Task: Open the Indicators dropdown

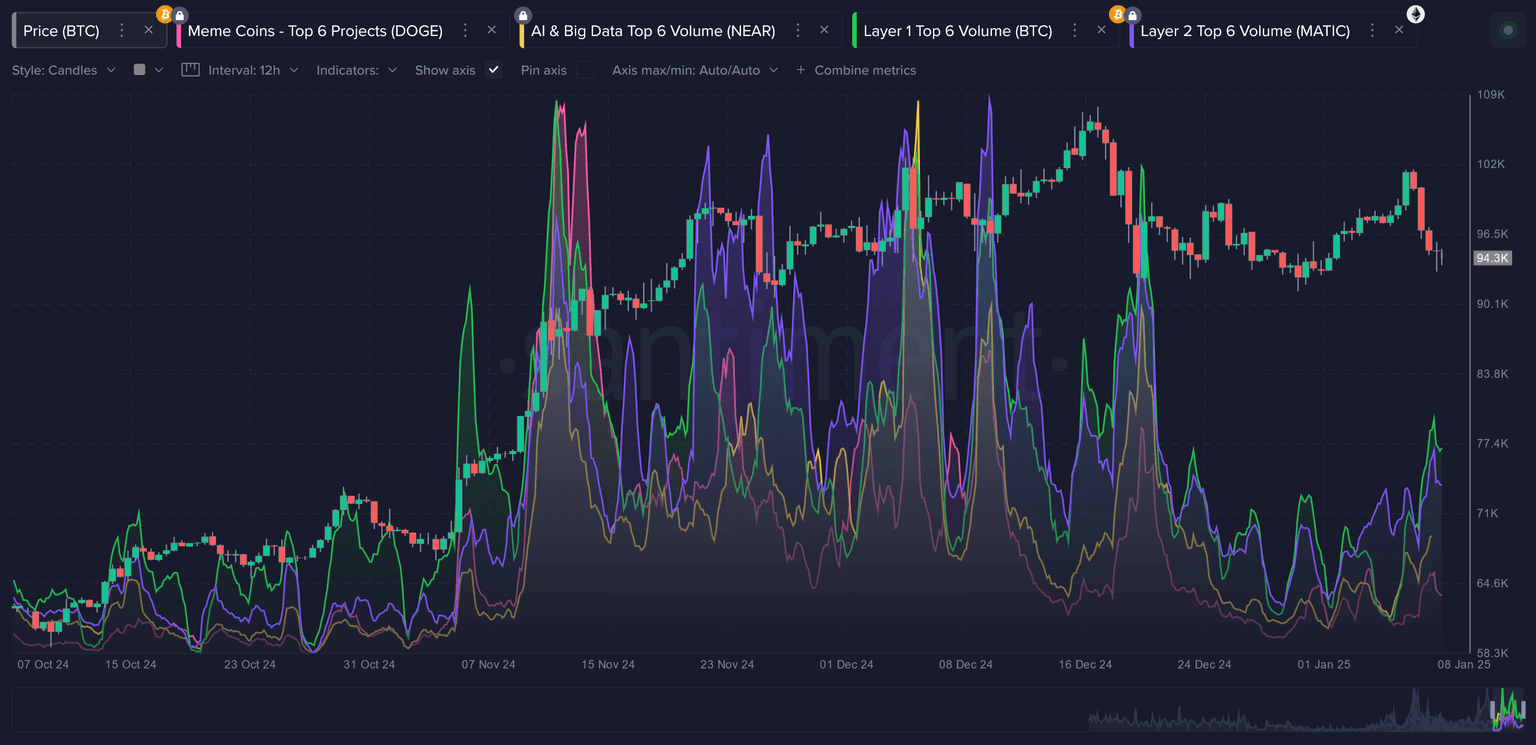Action: click(356, 70)
